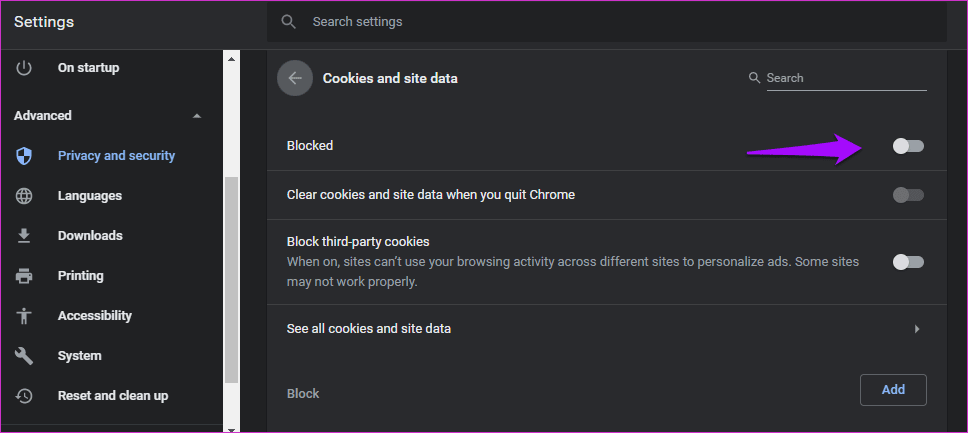Open the Downloads settings section
The height and width of the screenshot is (433, 968).
point(90,236)
